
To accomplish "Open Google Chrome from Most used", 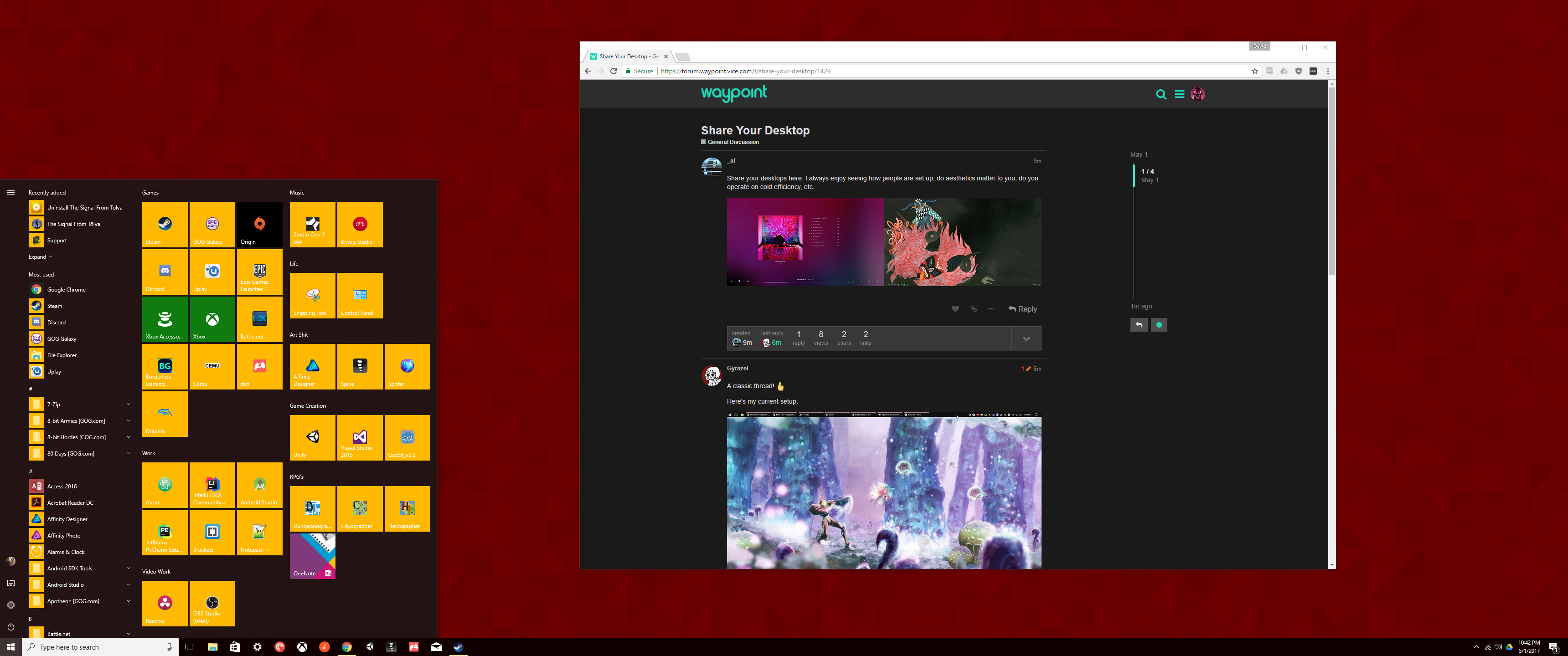I will coord(66,290).
